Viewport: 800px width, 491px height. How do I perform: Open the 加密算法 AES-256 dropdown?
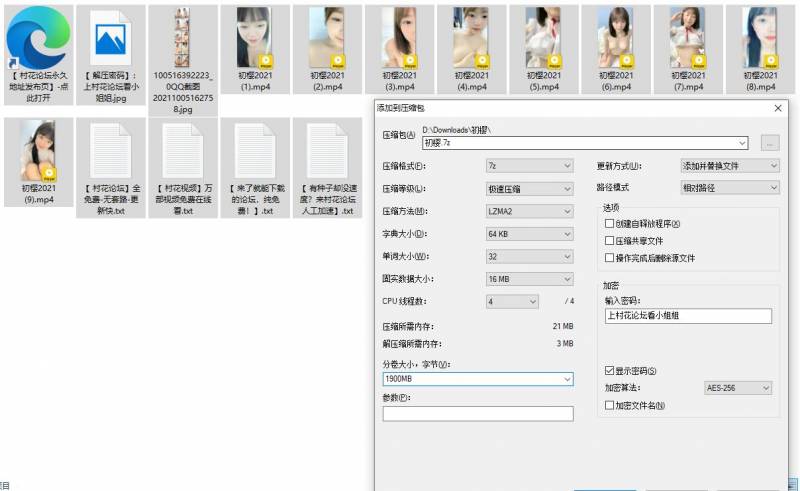[738, 387]
